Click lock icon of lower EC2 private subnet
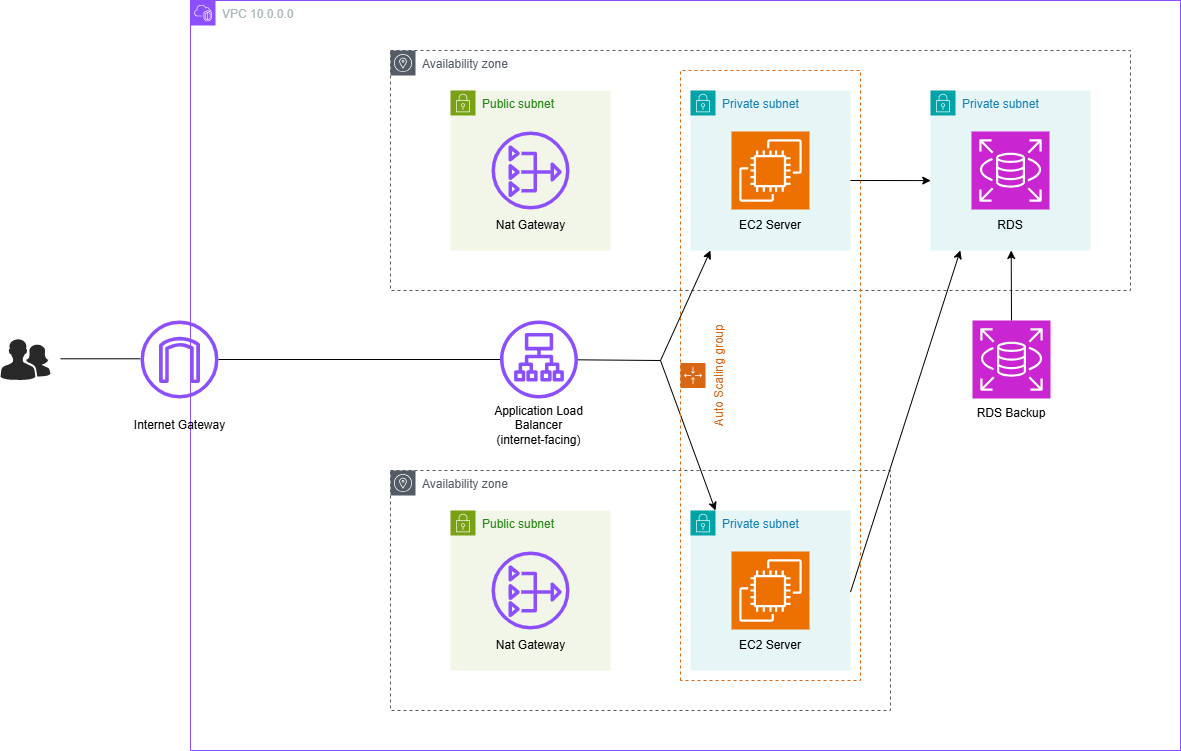This screenshot has width=1181, height=751. (703, 524)
